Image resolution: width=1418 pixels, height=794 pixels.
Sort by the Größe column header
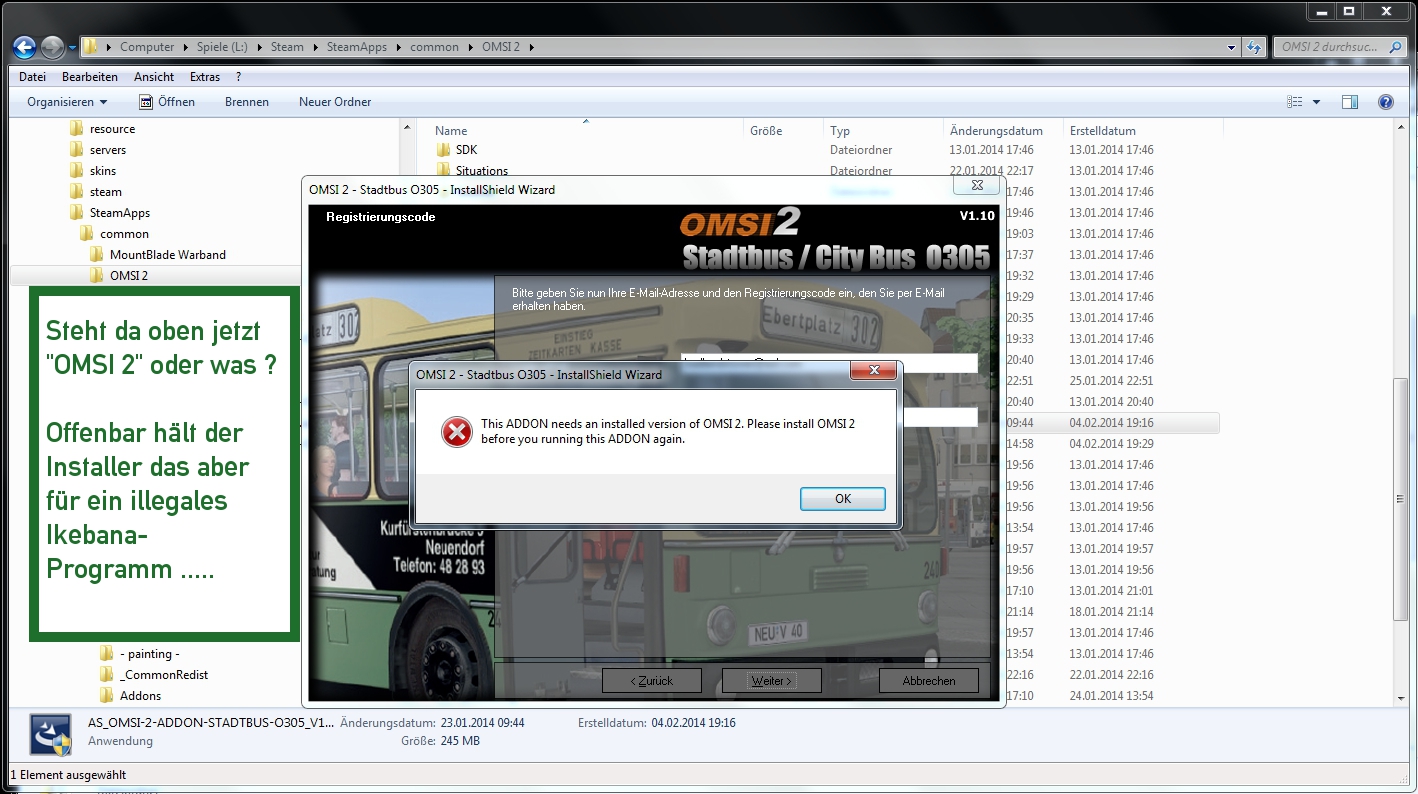(766, 131)
